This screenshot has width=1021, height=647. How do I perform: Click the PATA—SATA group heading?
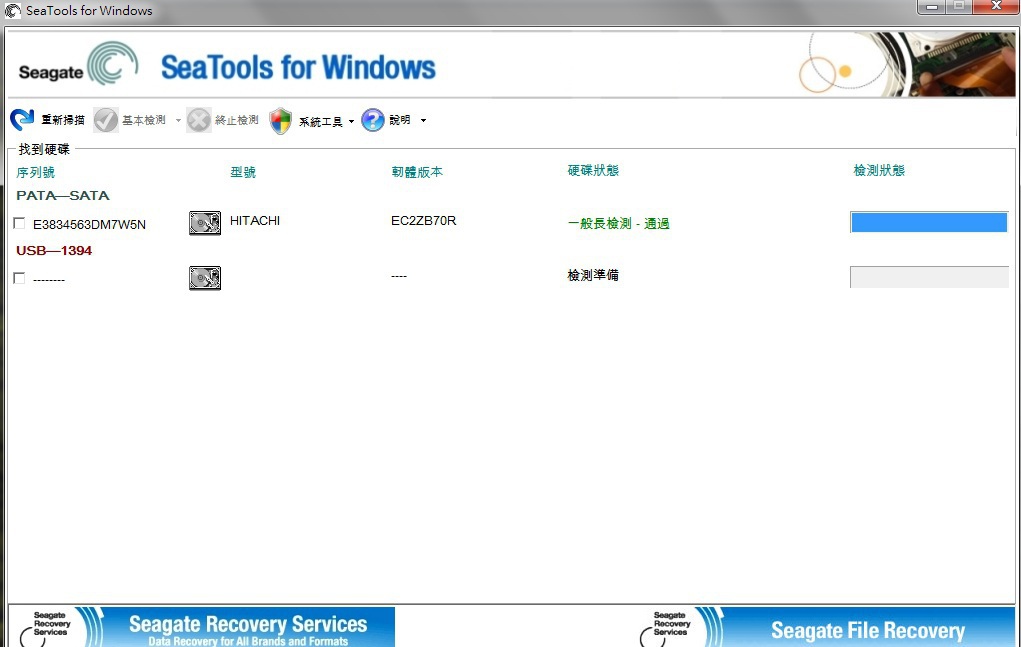(x=63, y=195)
